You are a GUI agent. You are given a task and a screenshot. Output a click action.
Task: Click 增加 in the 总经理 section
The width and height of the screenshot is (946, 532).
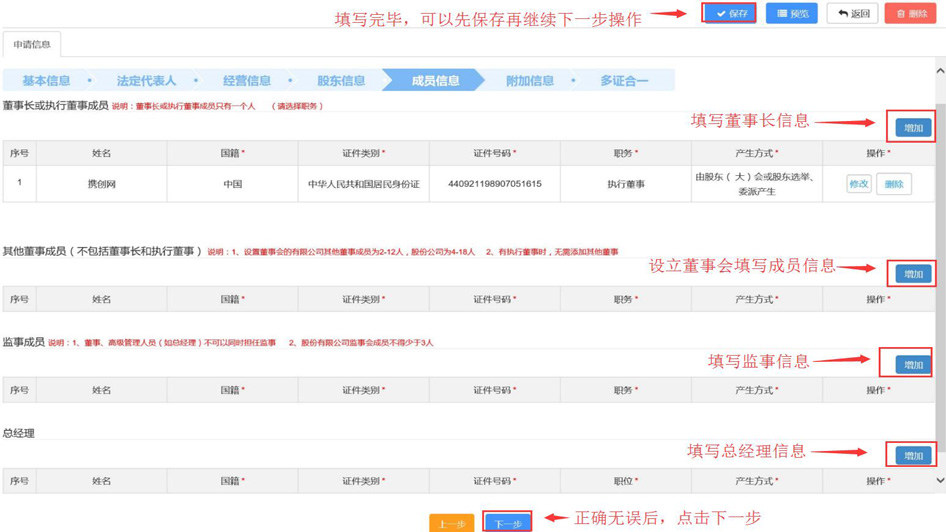(912, 455)
